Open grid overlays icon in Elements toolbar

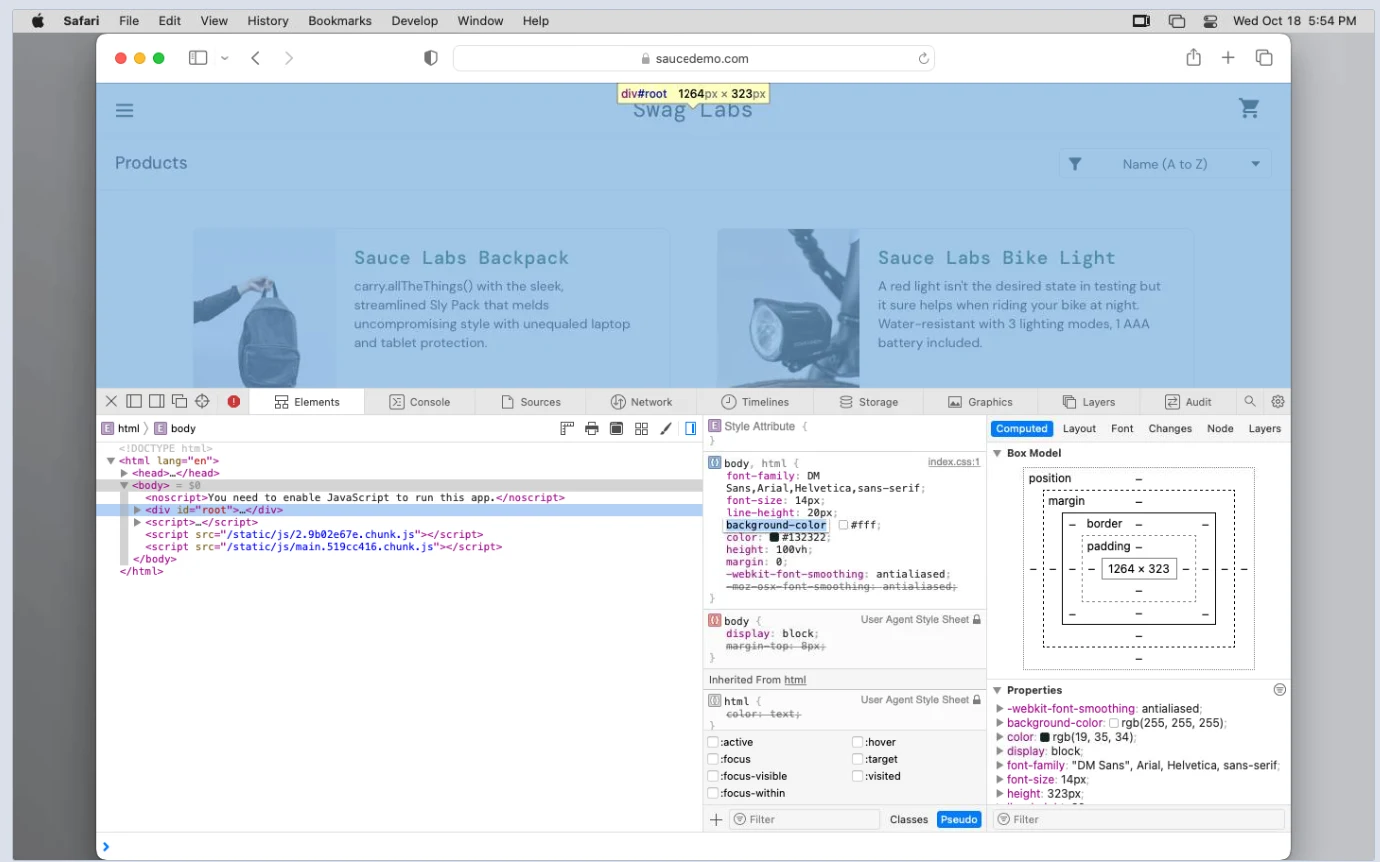point(641,428)
